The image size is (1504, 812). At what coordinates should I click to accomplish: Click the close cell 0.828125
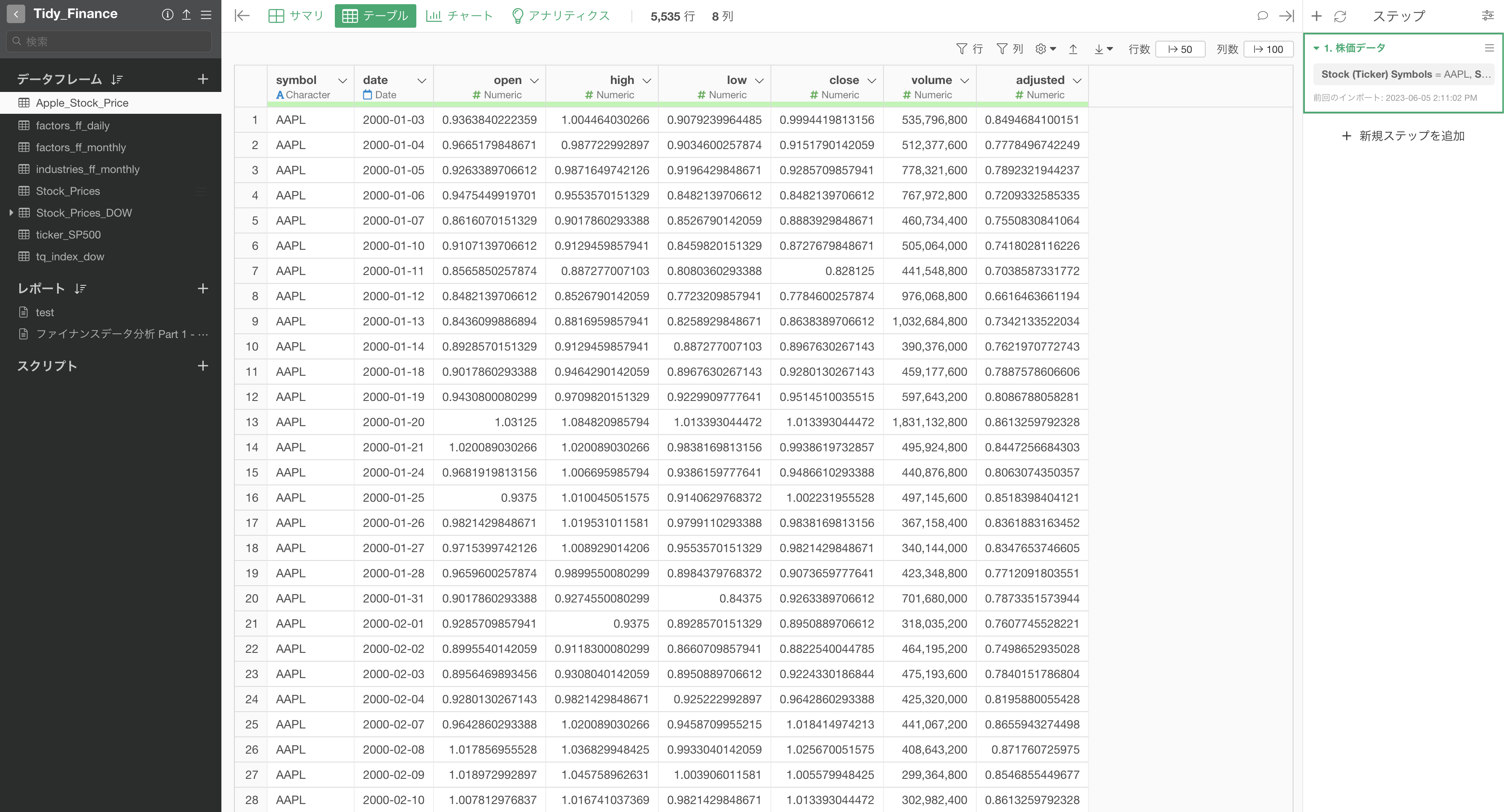tap(827, 271)
